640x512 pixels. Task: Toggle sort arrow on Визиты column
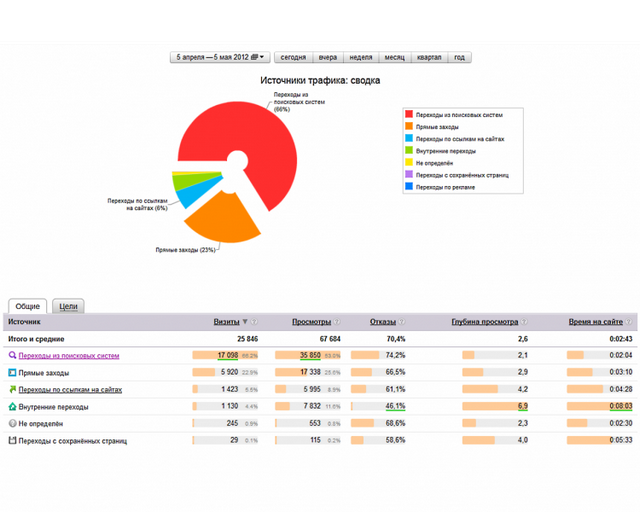tap(245, 322)
